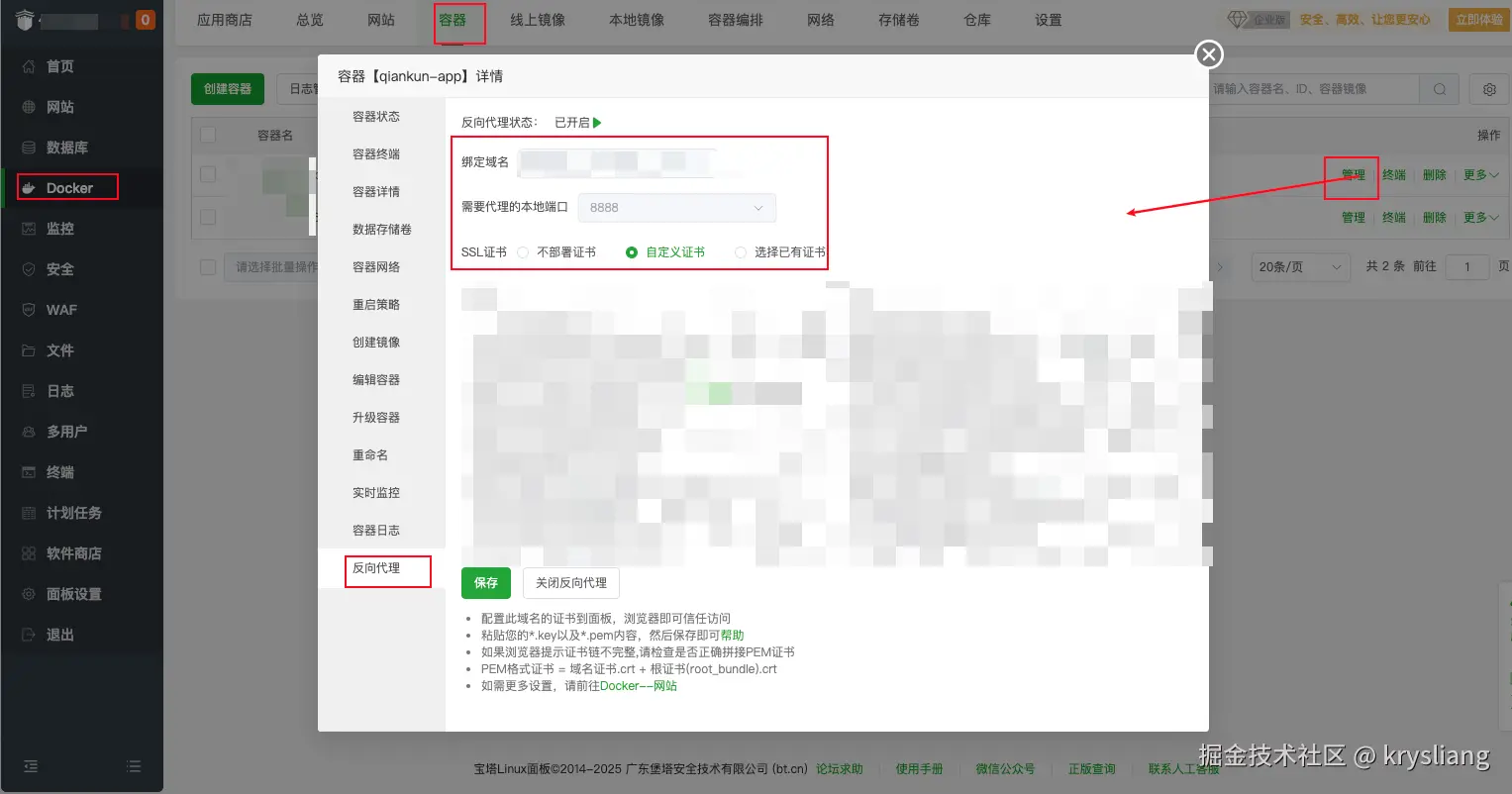
Task: Click the globe icon beside 网站 in sidebar
Action: (29, 107)
